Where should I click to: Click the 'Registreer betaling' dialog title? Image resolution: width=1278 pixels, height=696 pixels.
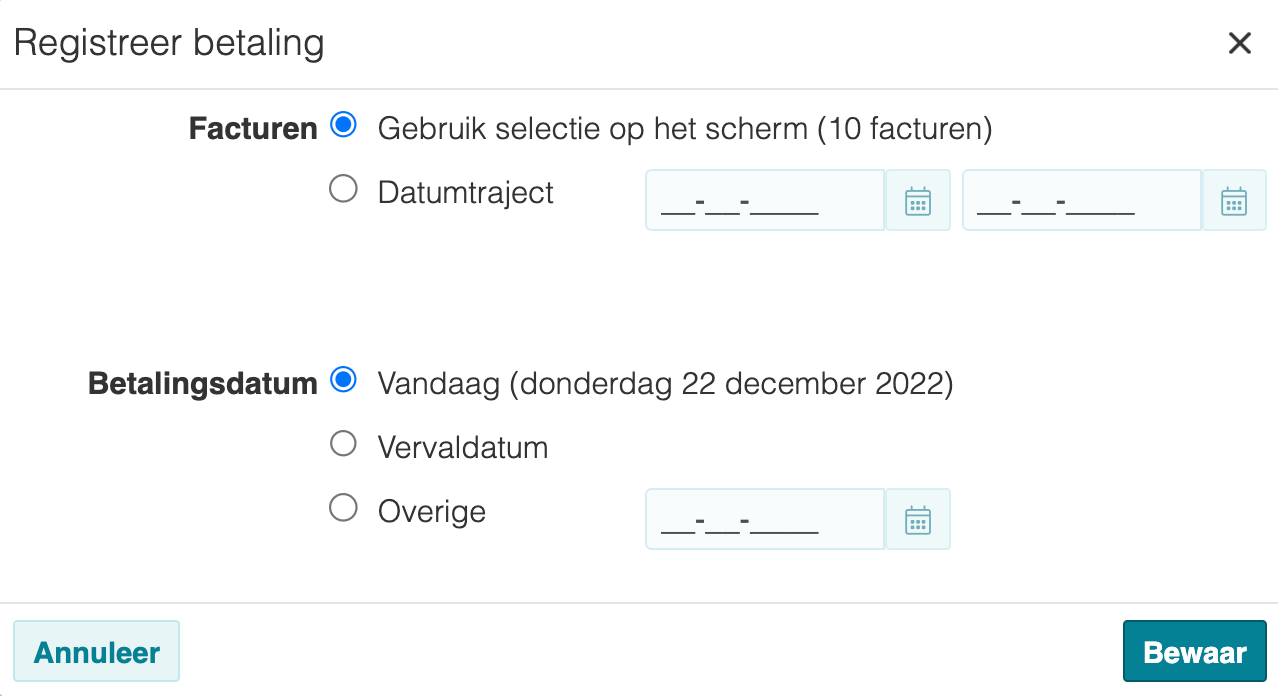coord(169,44)
